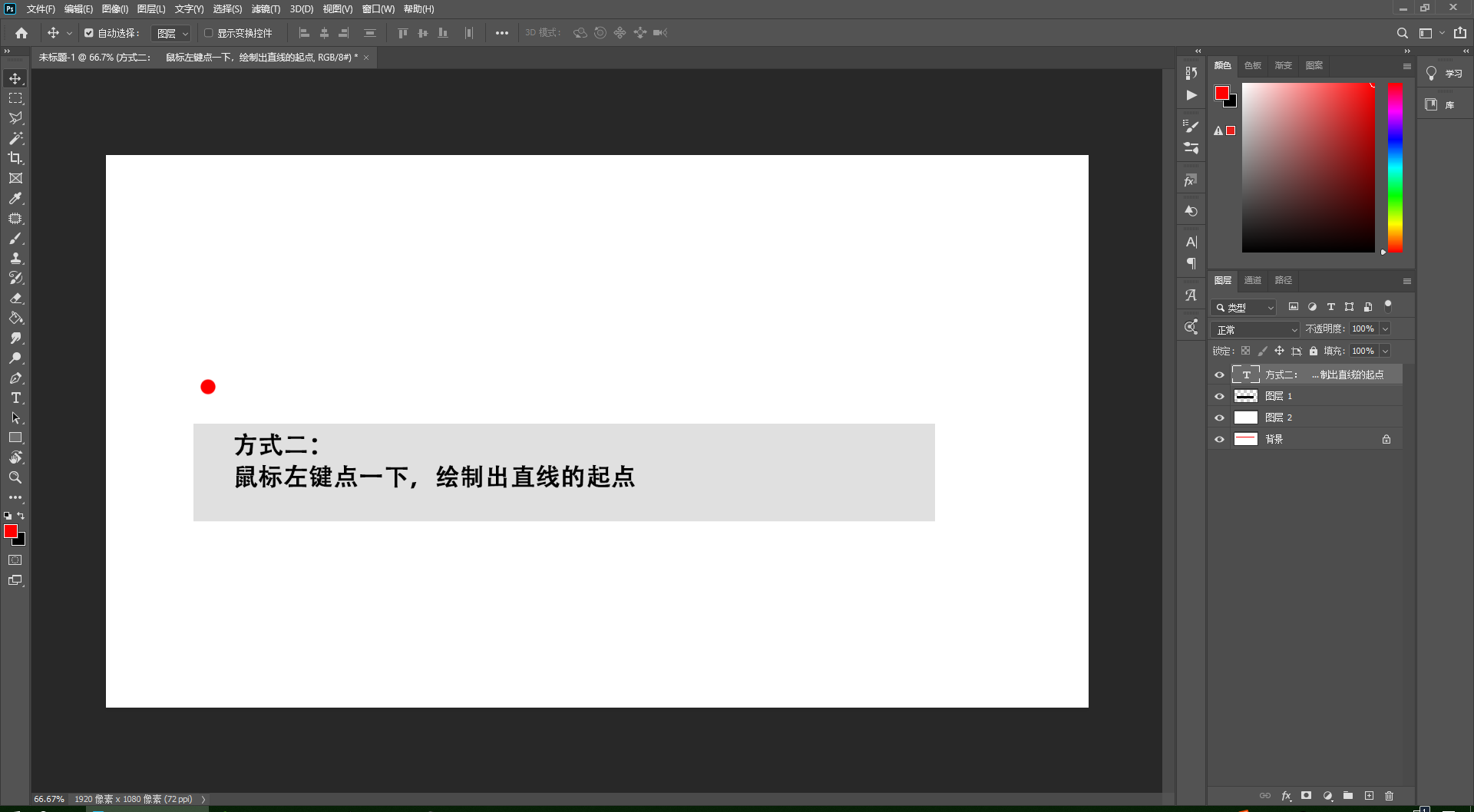This screenshot has width=1474, height=812.
Task: Open the 正常 blend mode dropdown
Action: point(1255,329)
